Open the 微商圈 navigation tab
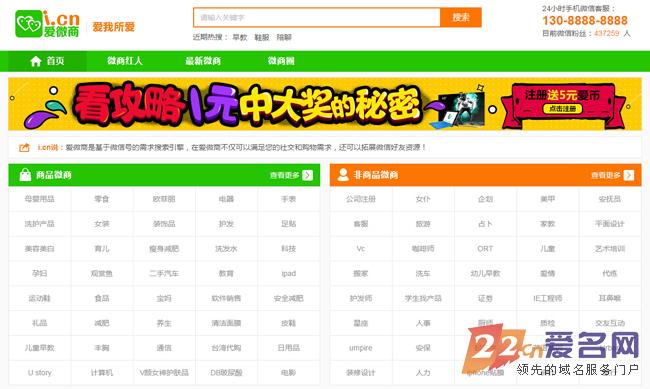Image resolution: width=650 pixels, height=389 pixels. (x=281, y=61)
